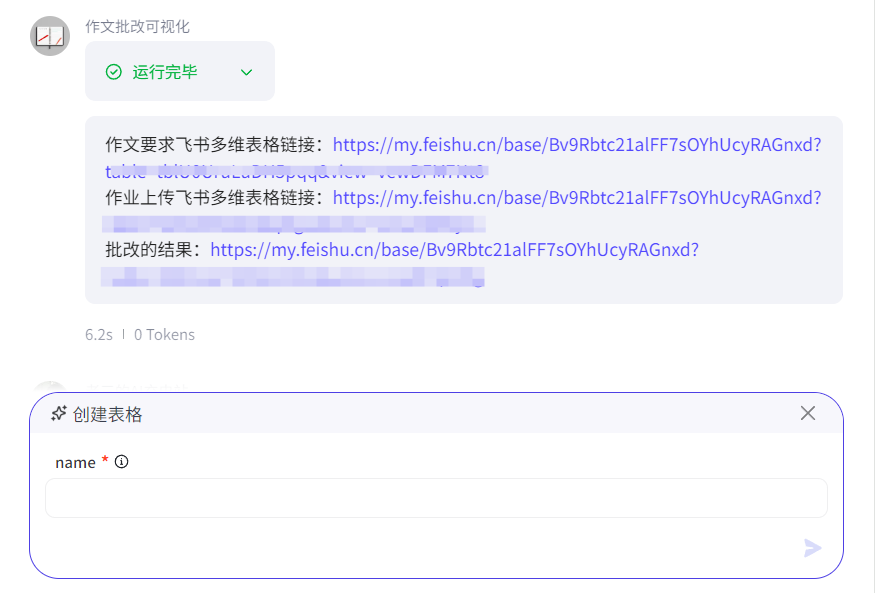Screen dimensions: 879x593
Task: Click the 0 Tokens counter
Action: pyautogui.click(x=163, y=334)
